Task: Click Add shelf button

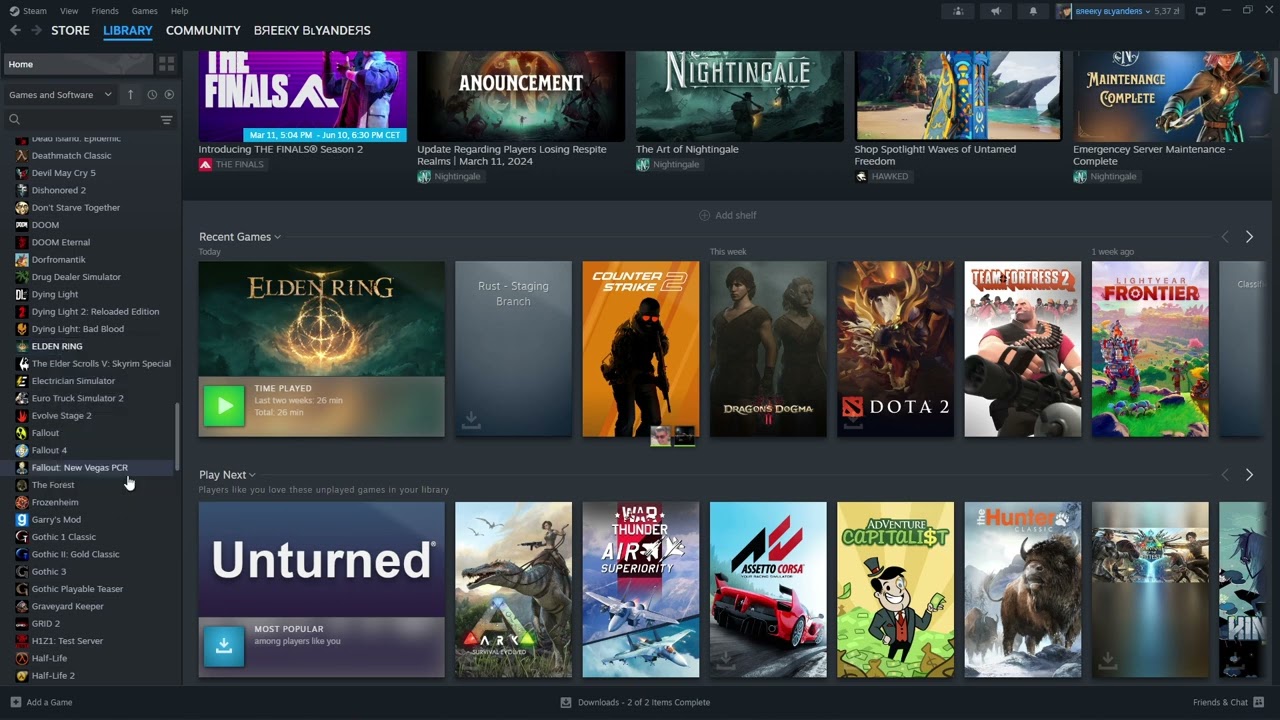Action: 728,215
